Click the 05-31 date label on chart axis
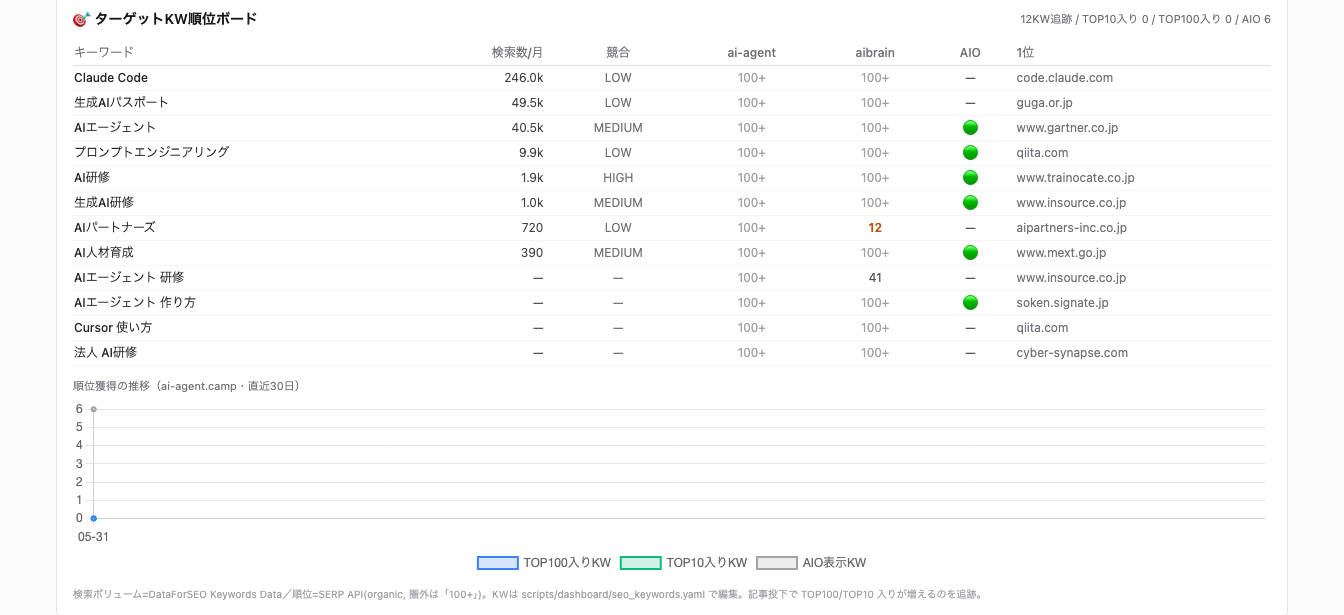This screenshot has width=1344, height=615. [x=93, y=537]
